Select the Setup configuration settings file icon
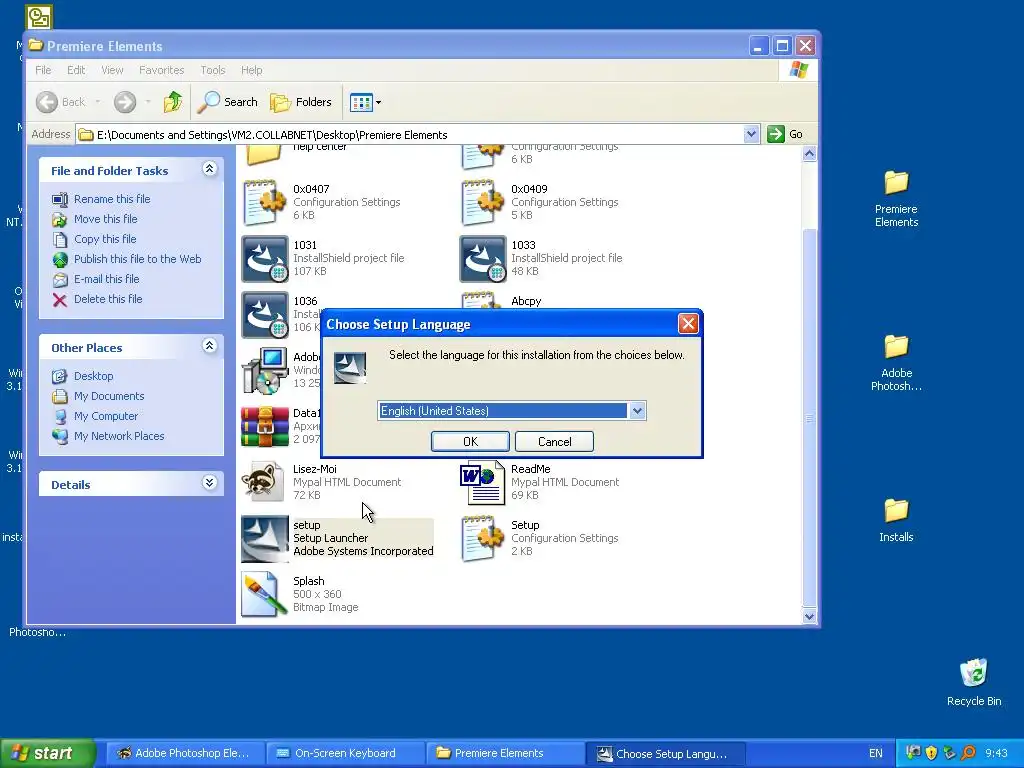 pyautogui.click(x=483, y=539)
